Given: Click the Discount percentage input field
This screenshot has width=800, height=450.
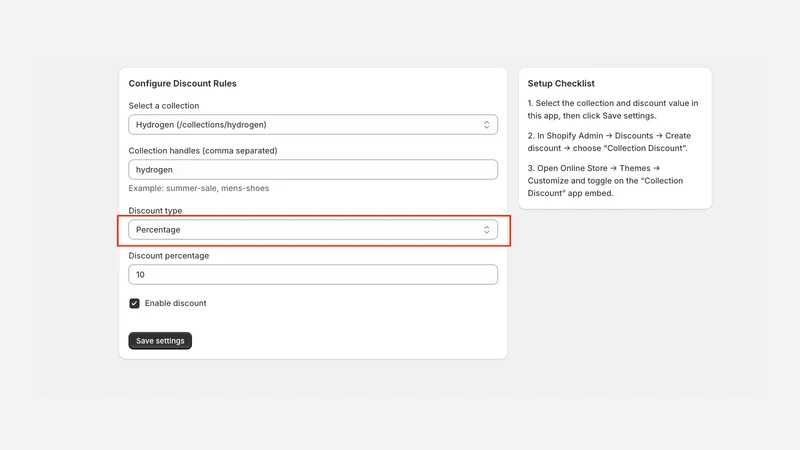Looking at the screenshot, I should (x=313, y=274).
